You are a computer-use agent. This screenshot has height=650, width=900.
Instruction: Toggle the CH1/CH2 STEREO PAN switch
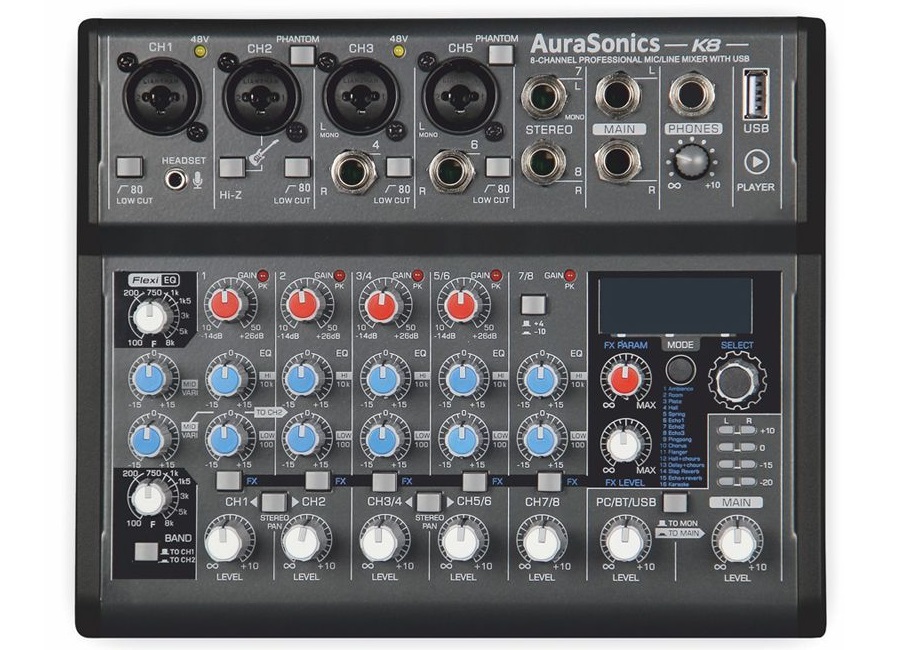(272, 502)
